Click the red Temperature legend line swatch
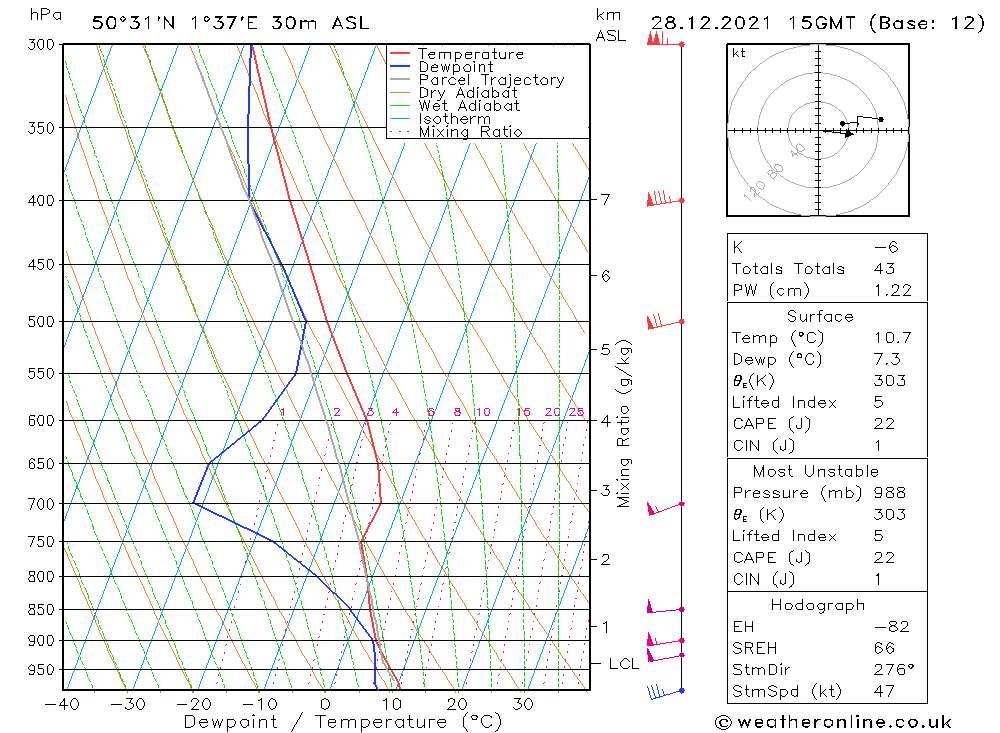The width and height of the screenshot is (1000, 733). pyautogui.click(x=399, y=53)
